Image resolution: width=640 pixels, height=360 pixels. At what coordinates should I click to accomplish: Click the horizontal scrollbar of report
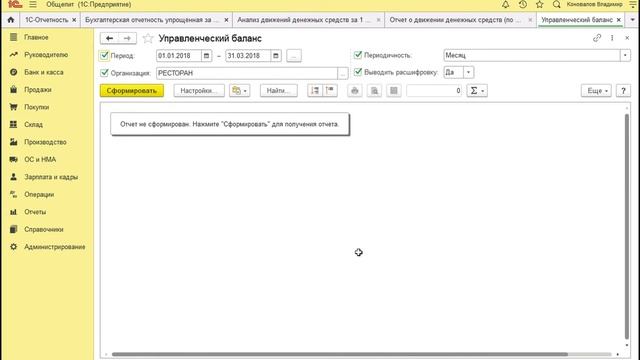340,354
